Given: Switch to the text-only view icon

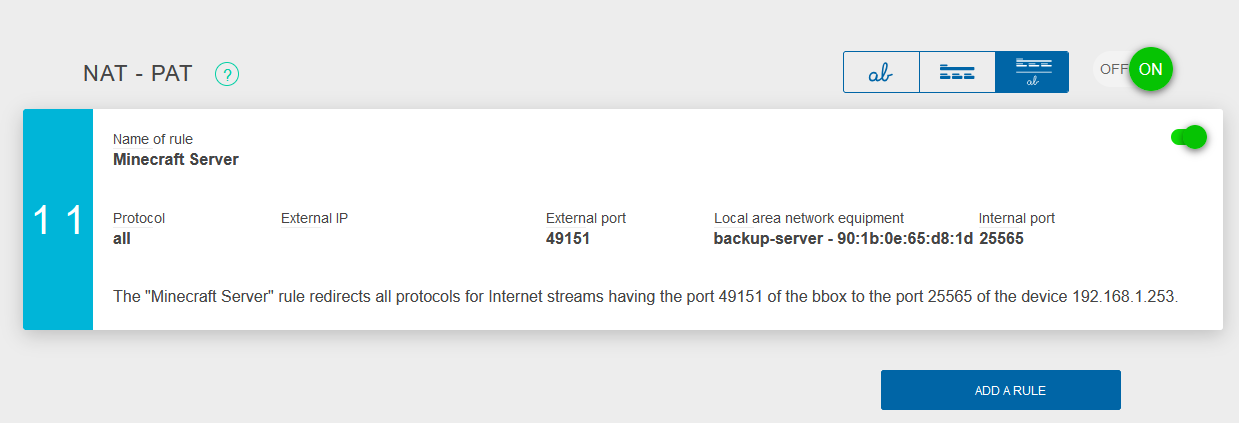Looking at the screenshot, I should (x=881, y=72).
